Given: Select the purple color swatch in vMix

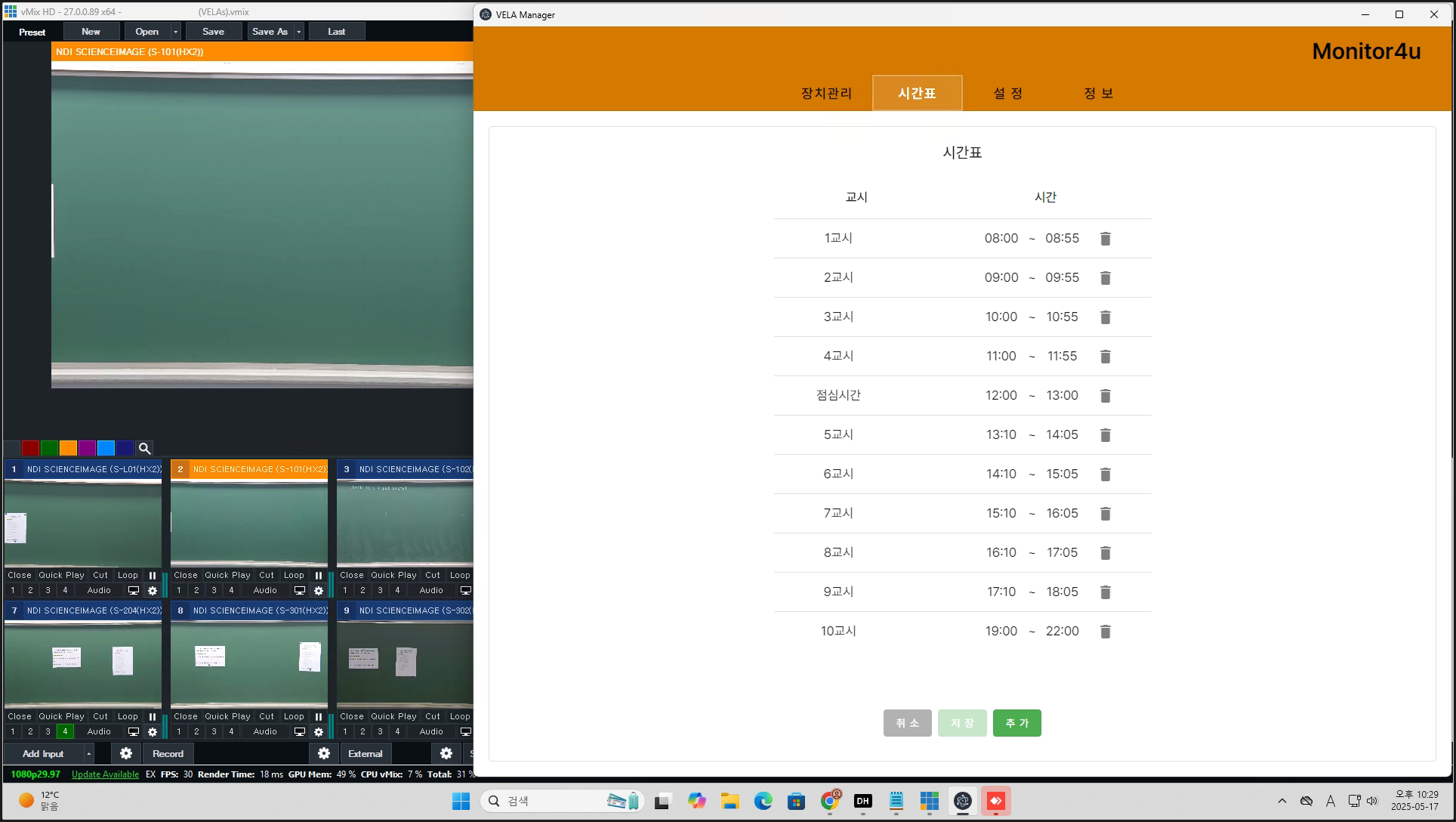Looking at the screenshot, I should tap(87, 448).
